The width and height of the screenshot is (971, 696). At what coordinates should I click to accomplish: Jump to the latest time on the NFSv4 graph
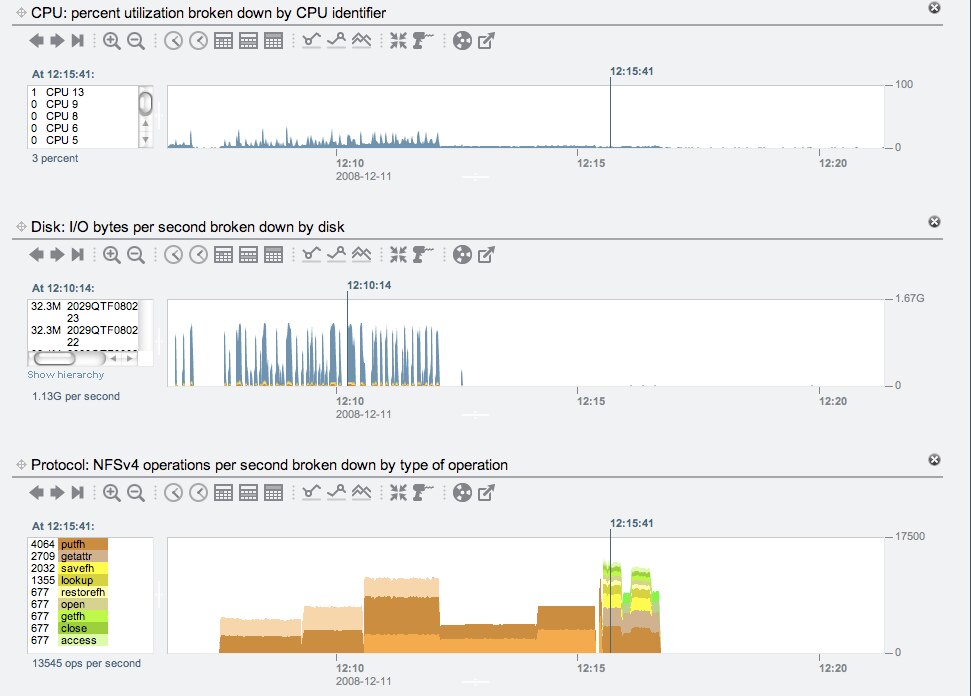(x=77, y=492)
